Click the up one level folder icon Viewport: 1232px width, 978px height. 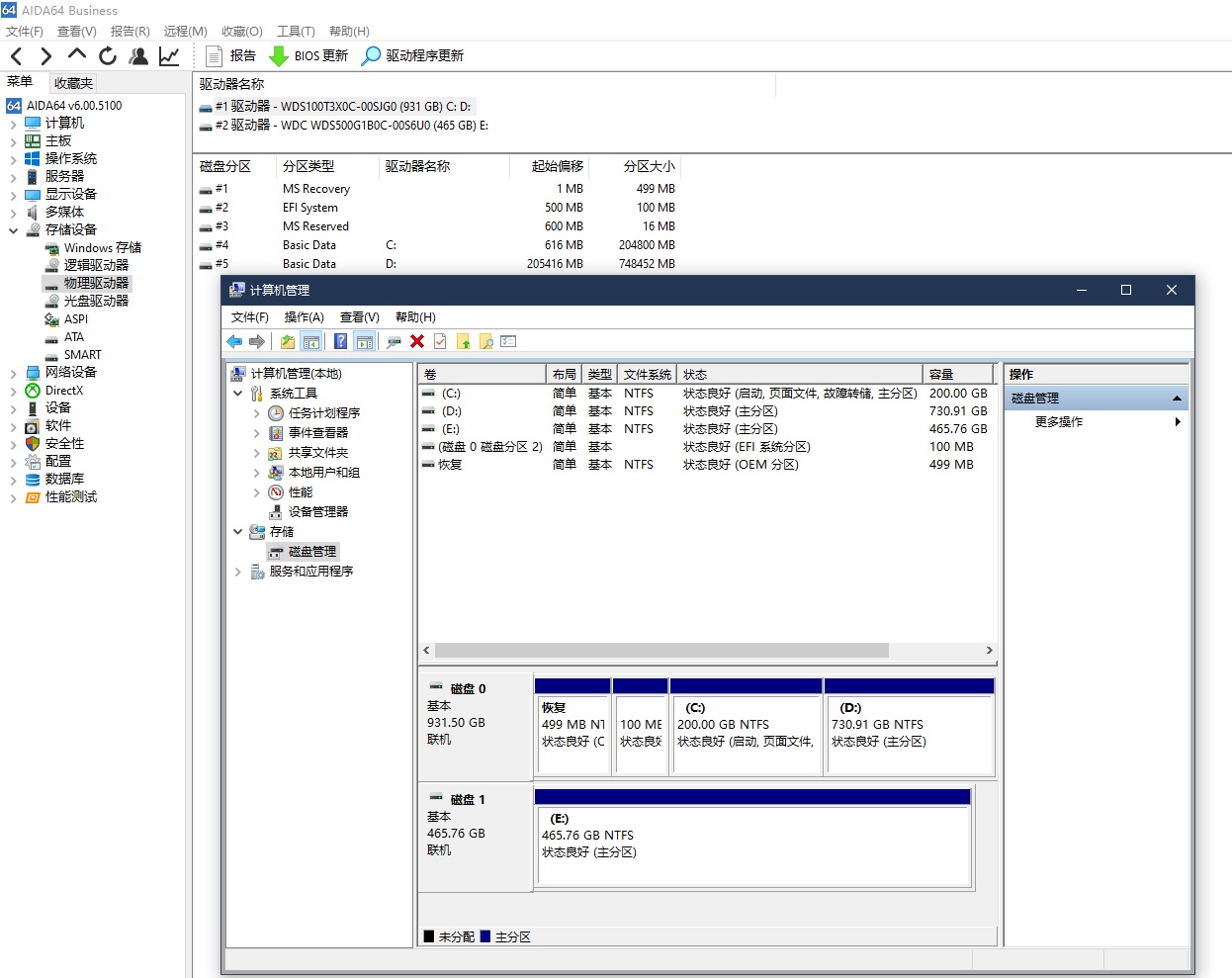pyautogui.click(x=287, y=341)
